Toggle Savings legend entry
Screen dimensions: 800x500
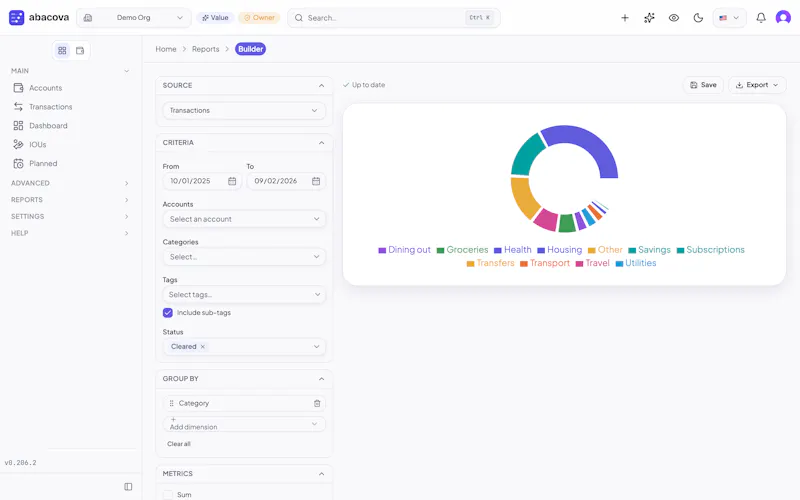[x=649, y=250]
